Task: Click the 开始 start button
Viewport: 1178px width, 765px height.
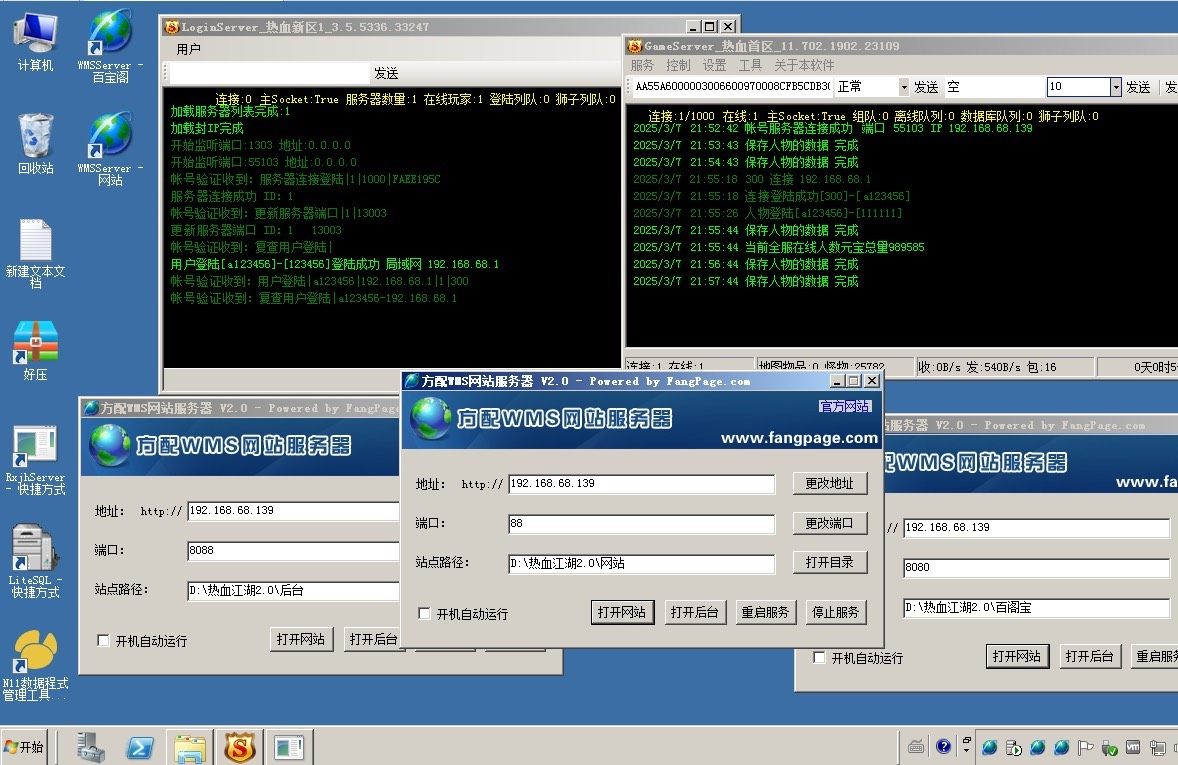Action: coord(24,747)
